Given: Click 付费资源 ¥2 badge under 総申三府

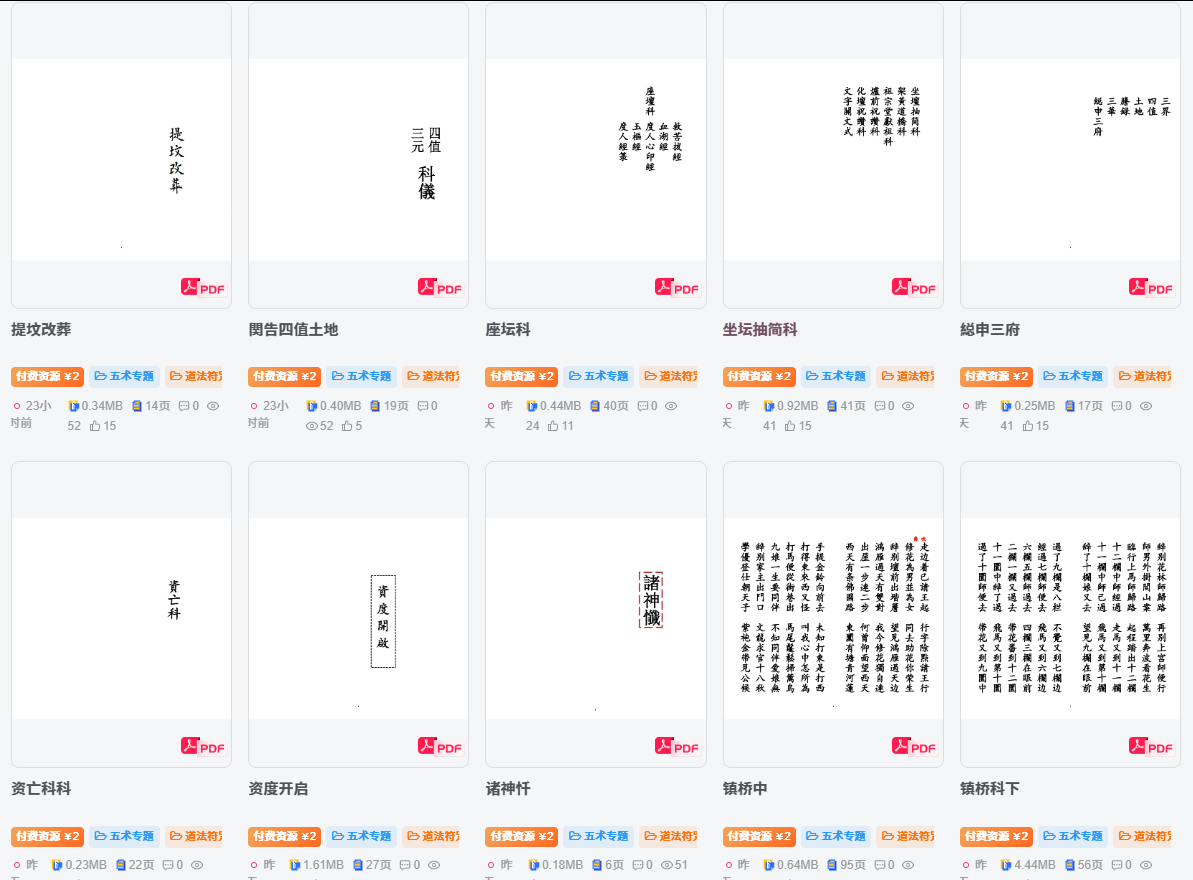Looking at the screenshot, I should point(996,376).
